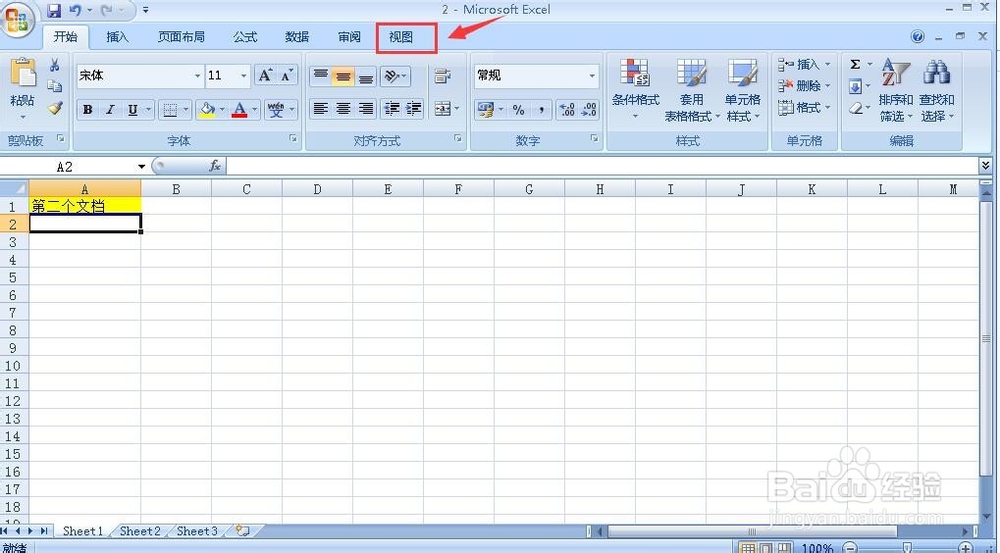The image size is (1000, 553).
Task: Click the 插入 cells button
Action: pos(804,64)
